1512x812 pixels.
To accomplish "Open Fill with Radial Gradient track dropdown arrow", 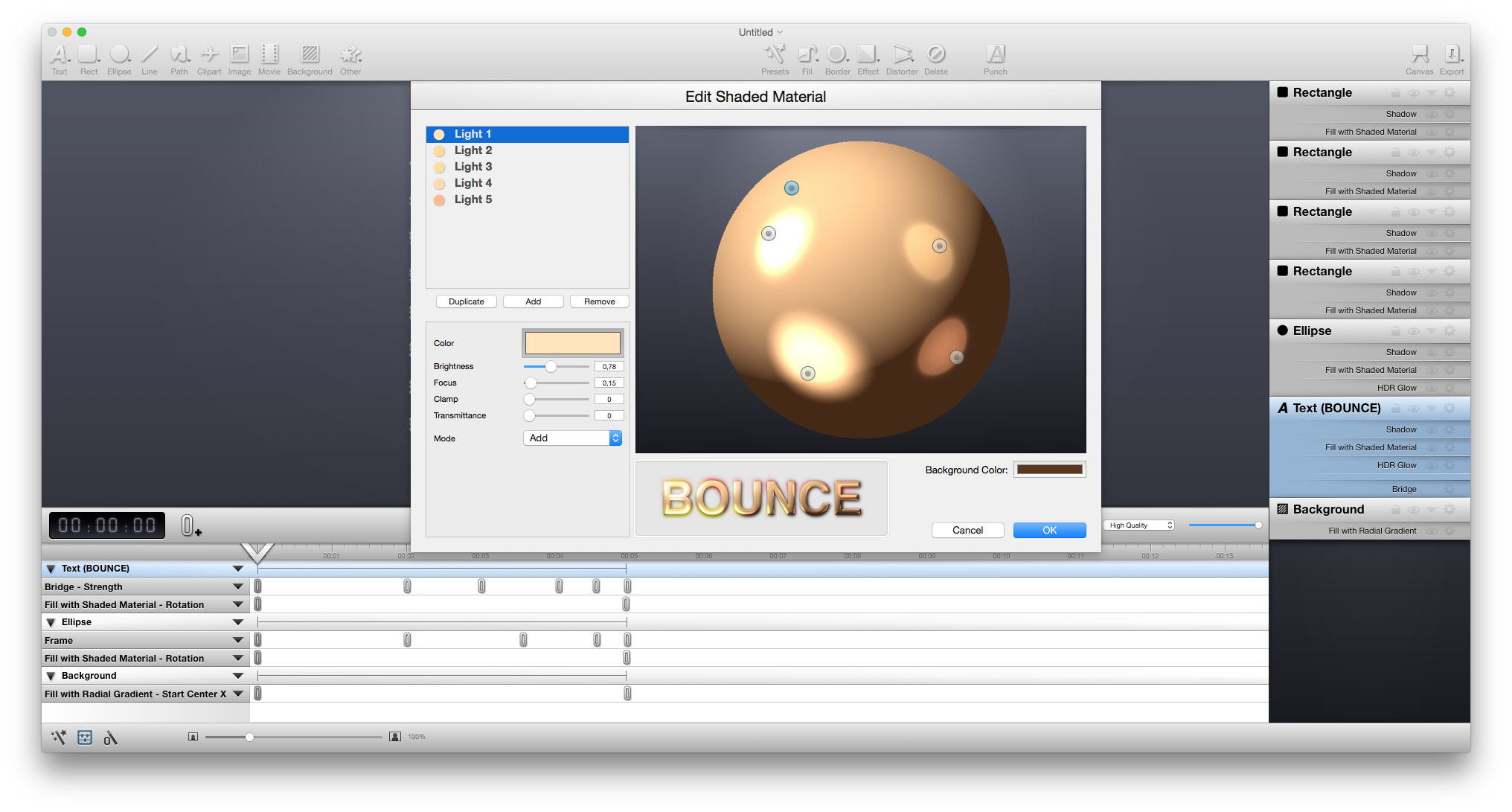I will [x=238, y=694].
